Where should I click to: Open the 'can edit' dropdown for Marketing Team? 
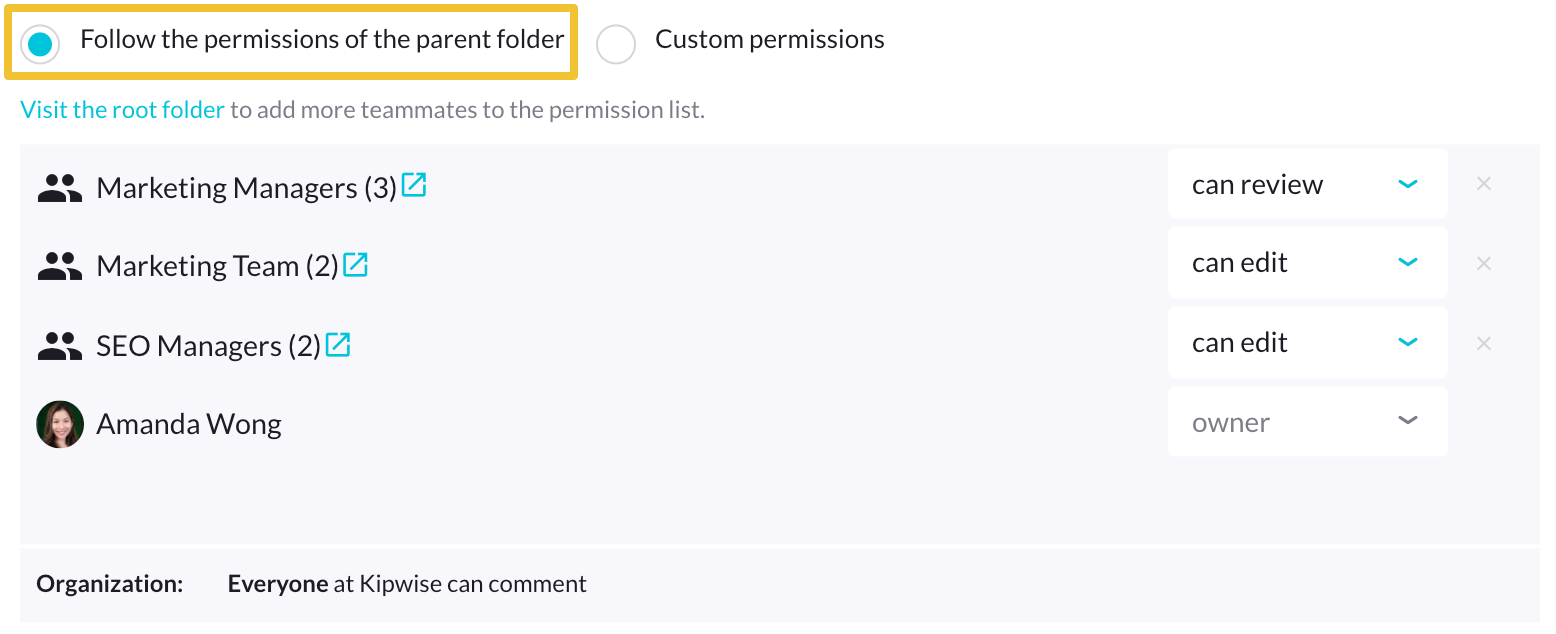tap(1307, 263)
